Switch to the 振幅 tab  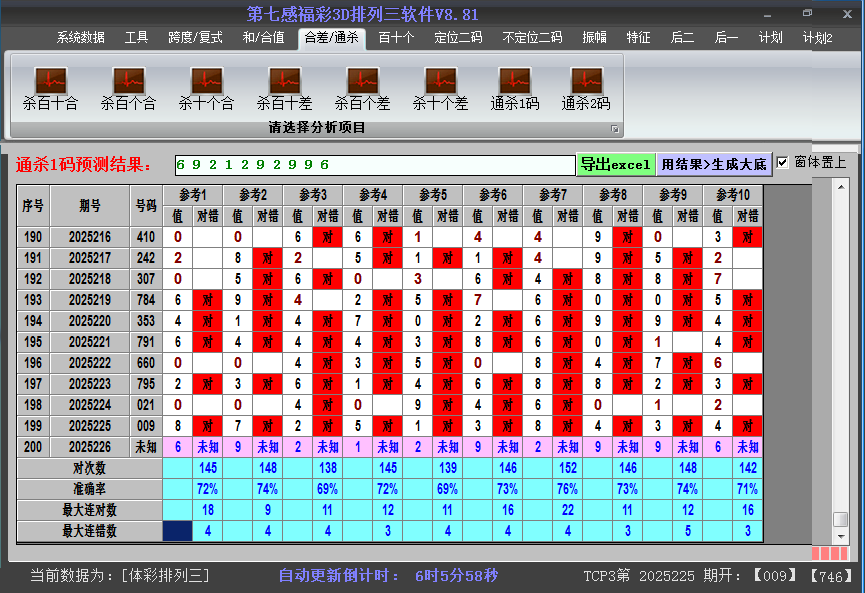click(x=595, y=38)
